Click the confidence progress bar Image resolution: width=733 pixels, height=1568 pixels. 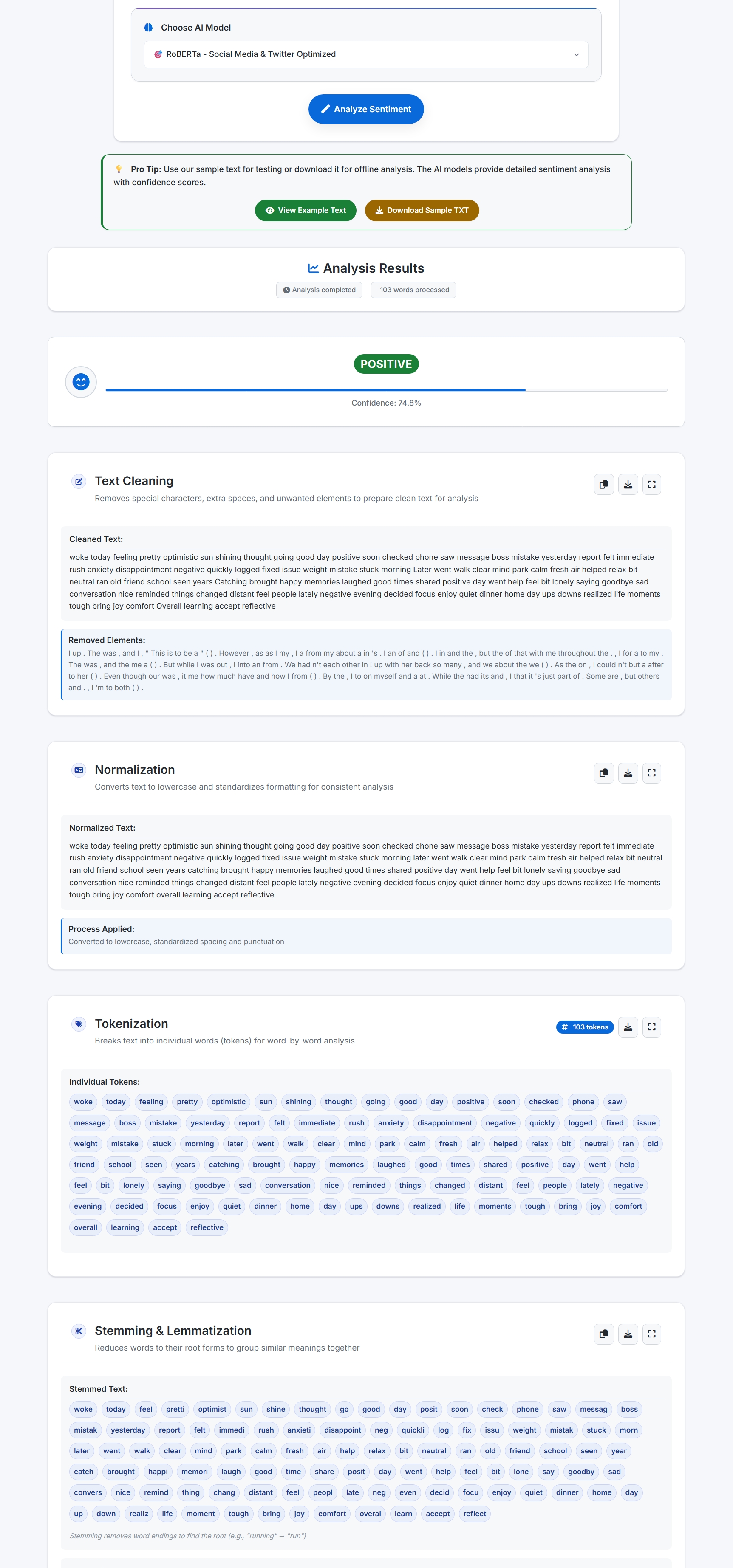(386, 389)
